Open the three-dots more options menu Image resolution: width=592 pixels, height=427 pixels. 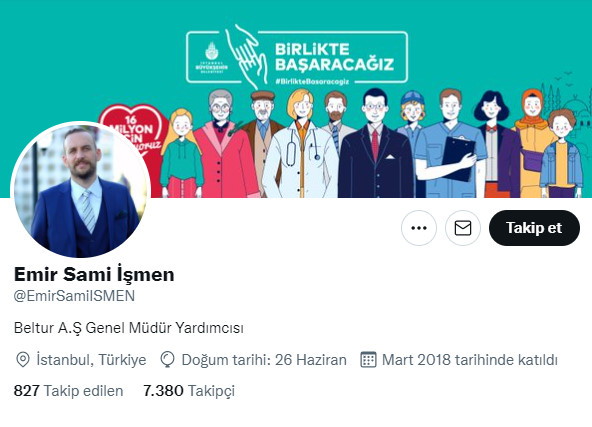pyautogui.click(x=419, y=228)
